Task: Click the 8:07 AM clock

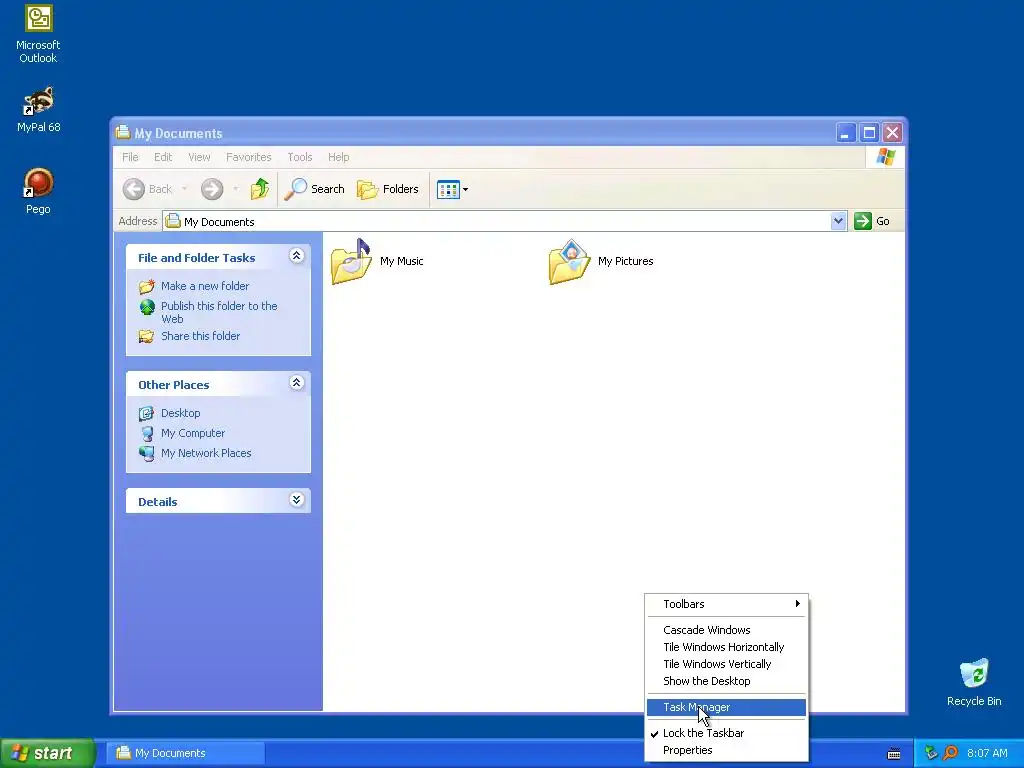Action: 987,753
